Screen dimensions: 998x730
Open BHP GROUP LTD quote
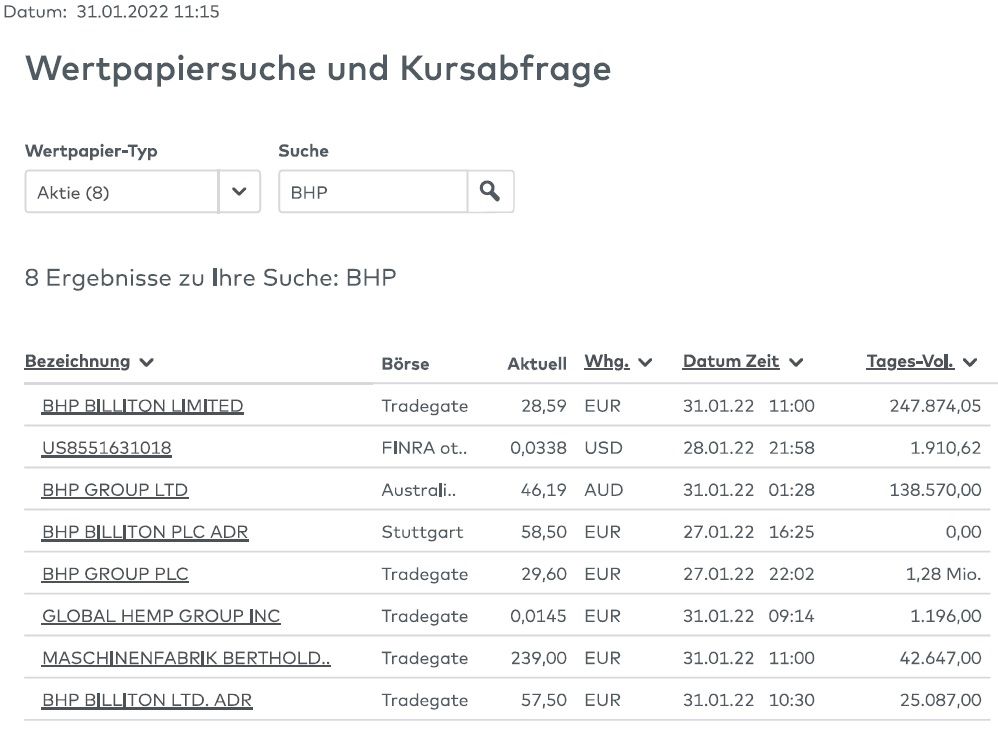113,489
